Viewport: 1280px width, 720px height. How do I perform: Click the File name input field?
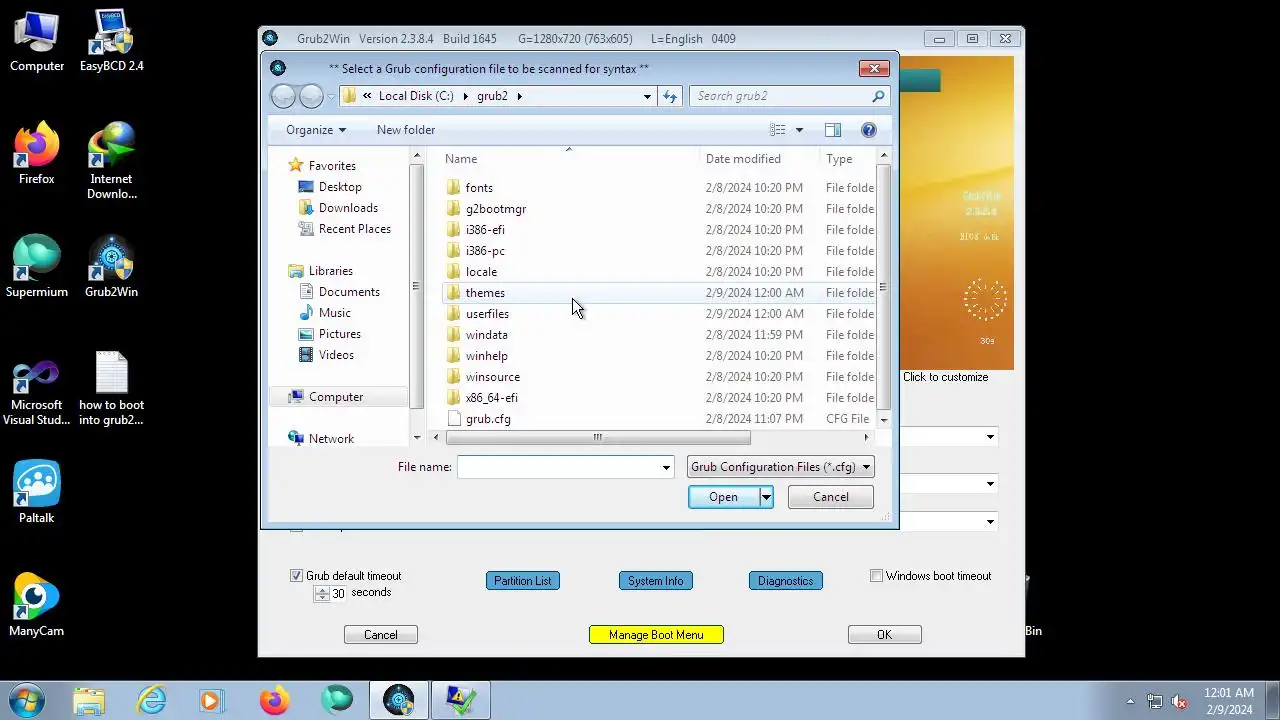click(x=558, y=467)
